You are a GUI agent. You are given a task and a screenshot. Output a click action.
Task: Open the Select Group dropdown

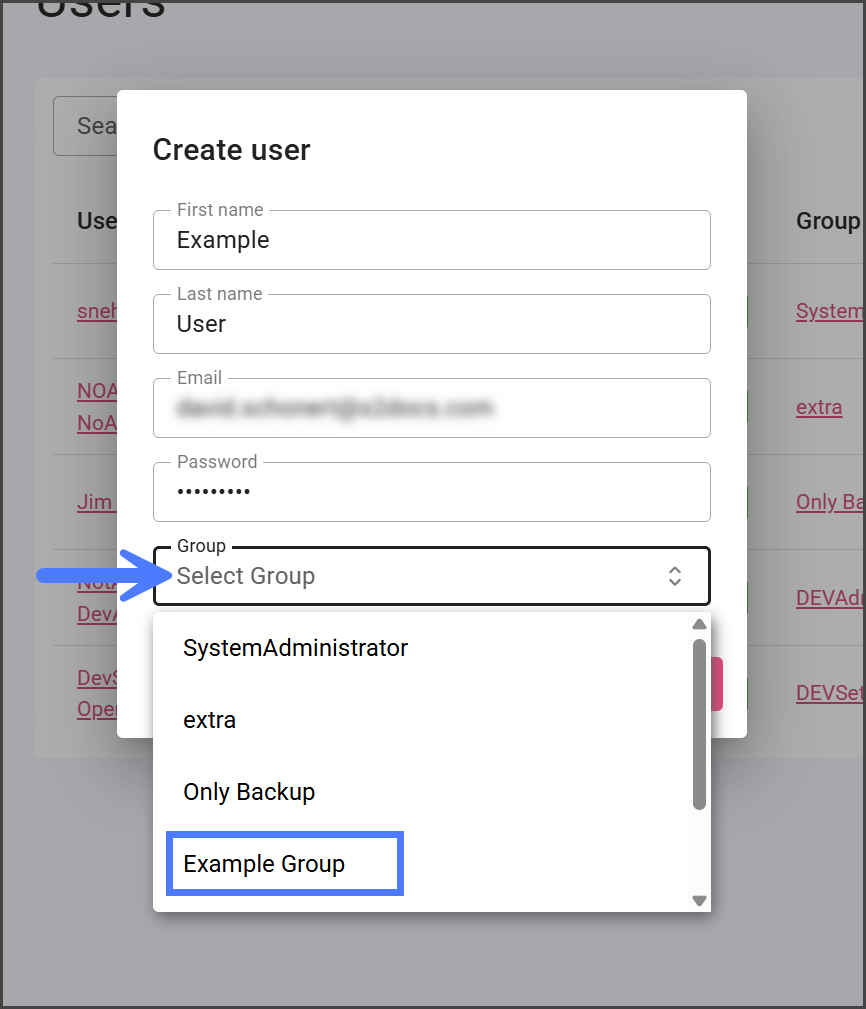click(420, 576)
